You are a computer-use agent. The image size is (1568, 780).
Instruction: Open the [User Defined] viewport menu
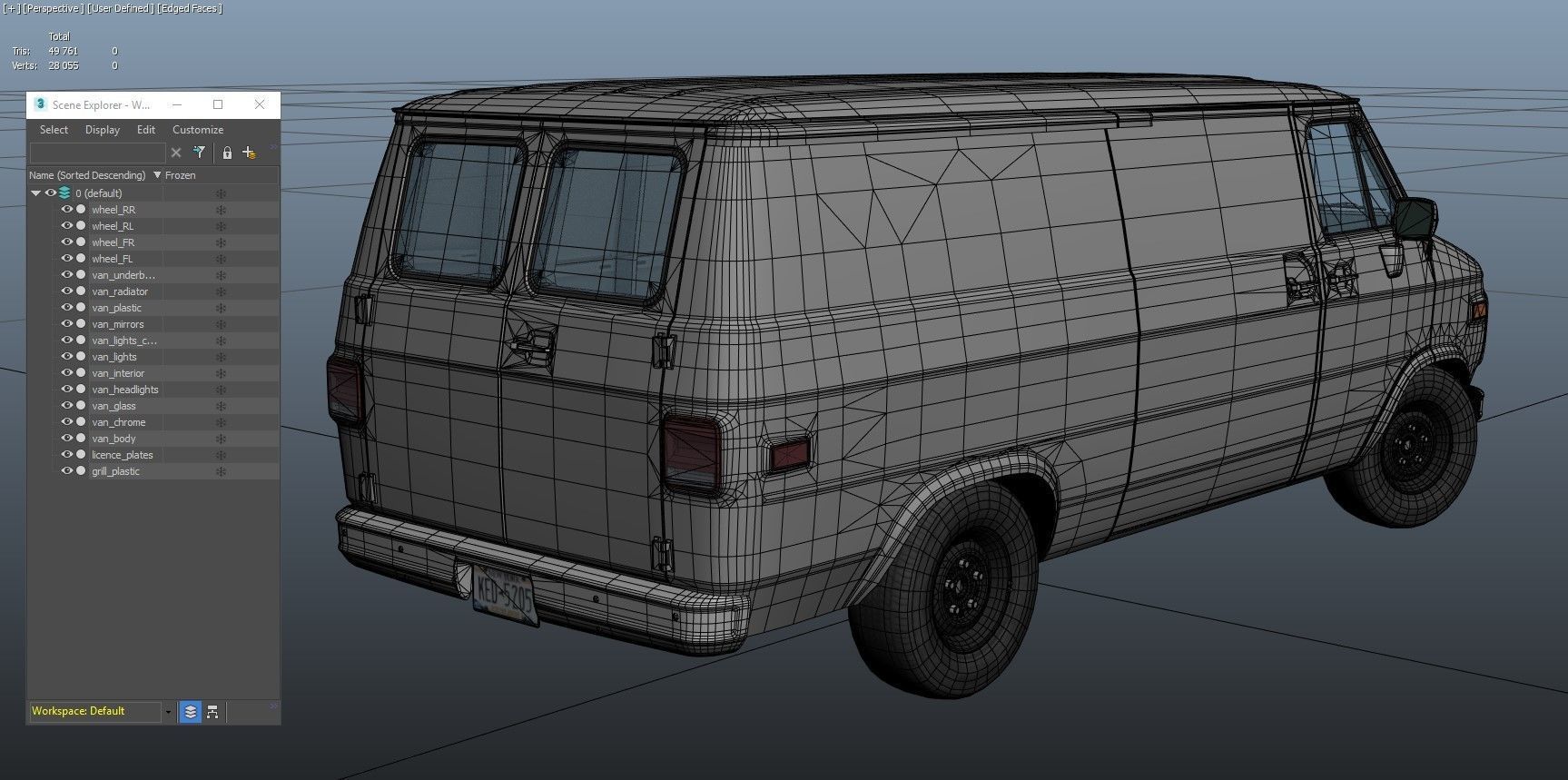tap(120, 8)
